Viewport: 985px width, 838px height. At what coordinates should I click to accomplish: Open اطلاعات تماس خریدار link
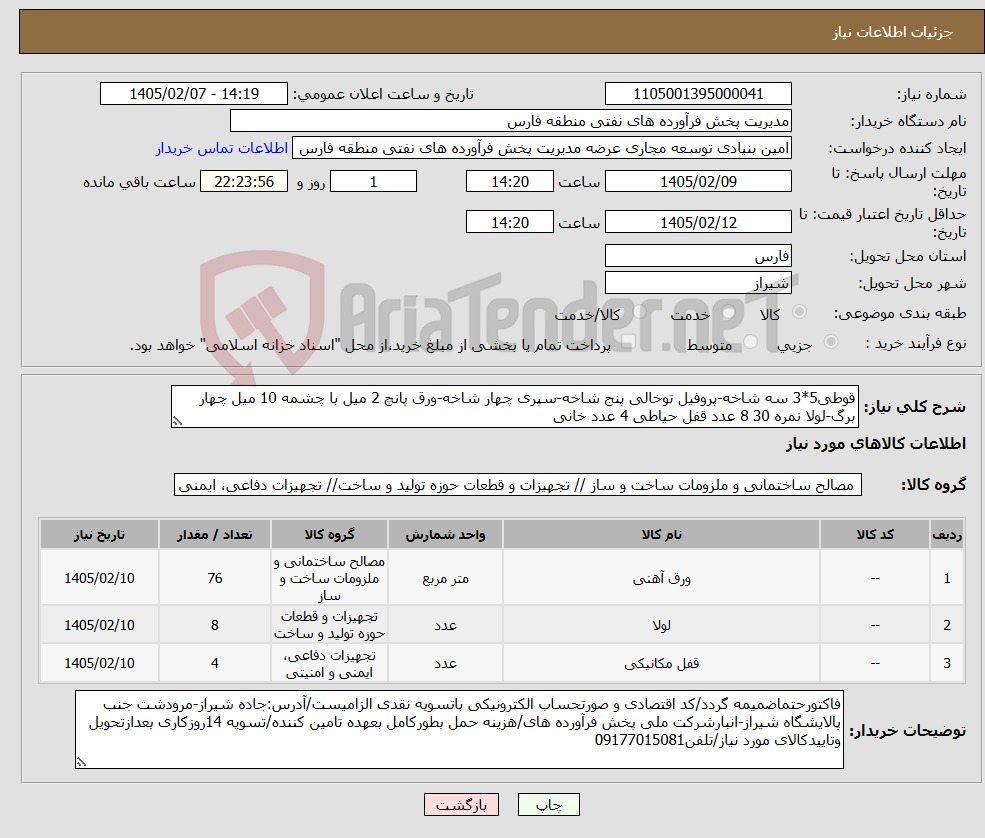tap(222, 148)
